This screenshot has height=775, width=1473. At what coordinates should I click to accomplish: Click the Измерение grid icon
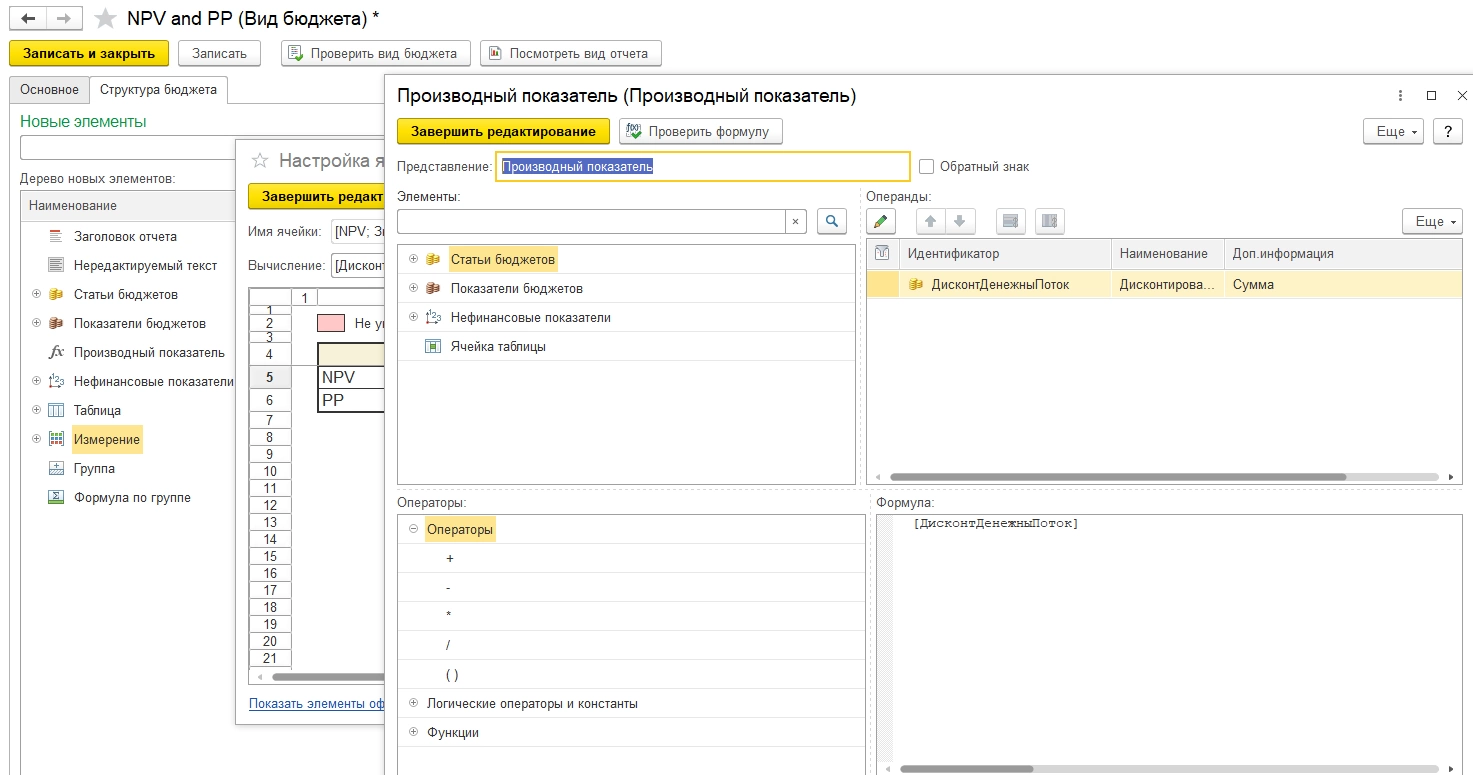[x=56, y=439]
